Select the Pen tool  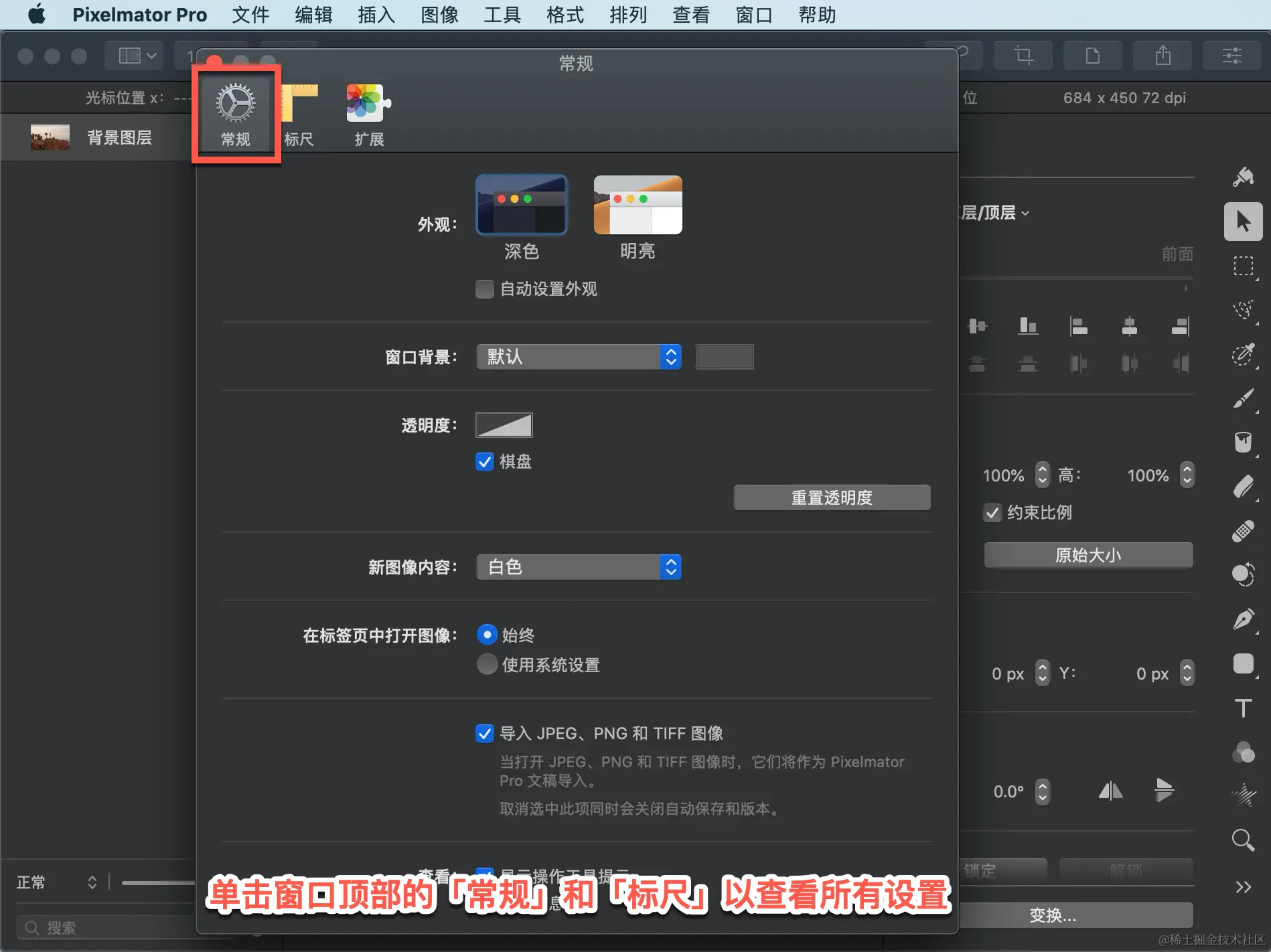[x=1244, y=619]
